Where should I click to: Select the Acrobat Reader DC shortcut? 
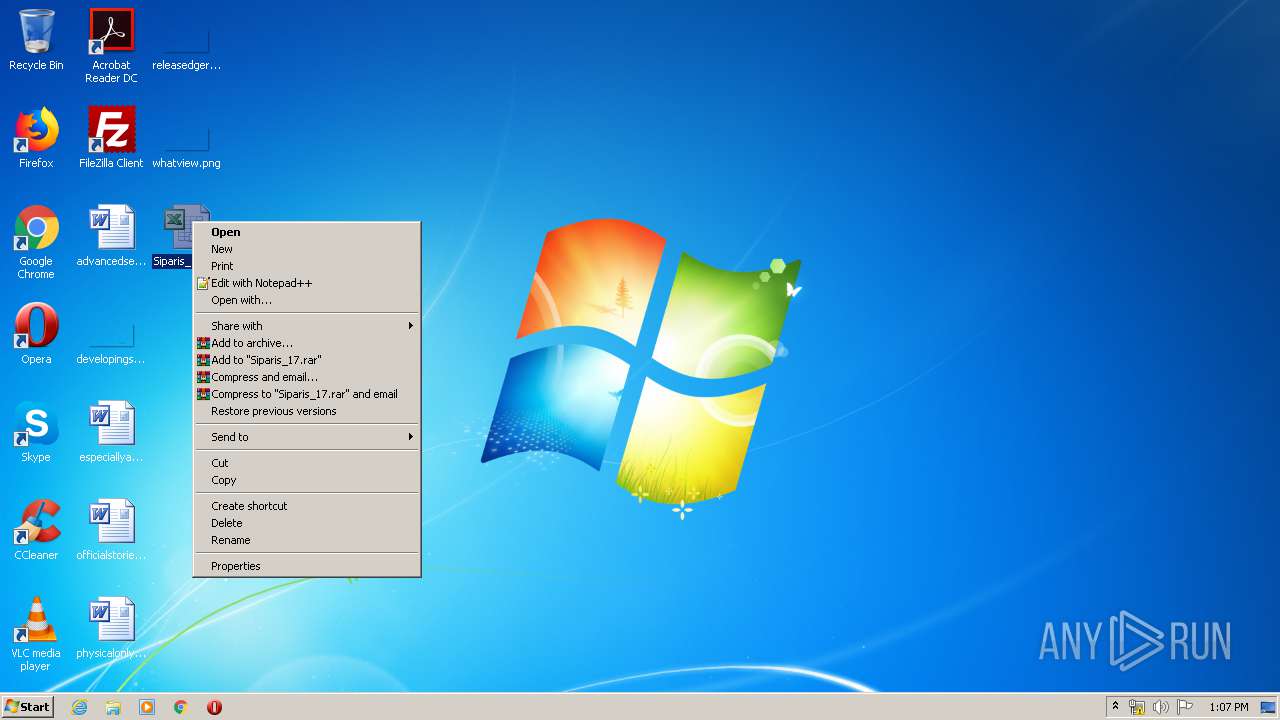pyautogui.click(x=111, y=46)
